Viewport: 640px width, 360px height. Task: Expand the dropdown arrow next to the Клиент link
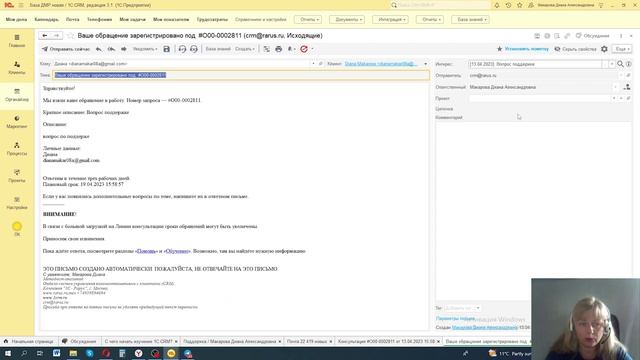[x=425, y=64]
